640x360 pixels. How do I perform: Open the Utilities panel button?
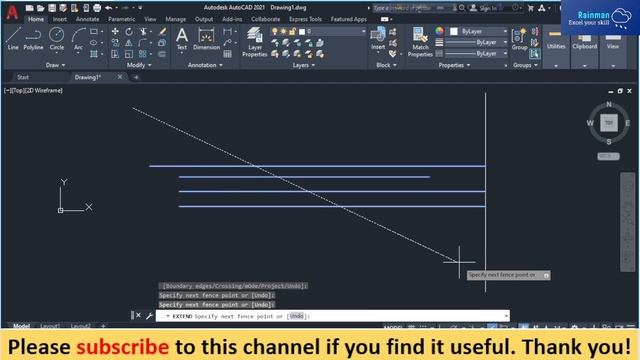(556, 46)
